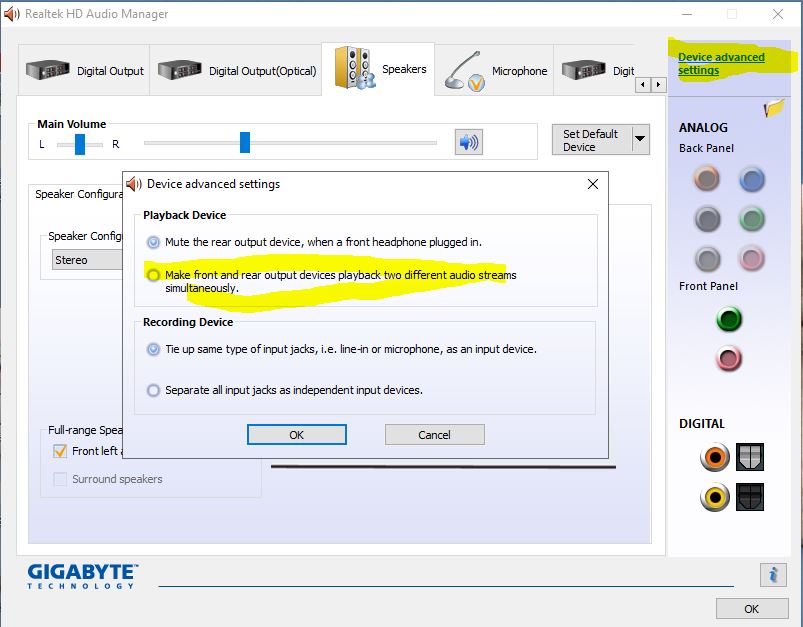This screenshot has height=627, width=803.
Task: Click the mute speaker icon beside Main Volume
Action: tap(468, 142)
